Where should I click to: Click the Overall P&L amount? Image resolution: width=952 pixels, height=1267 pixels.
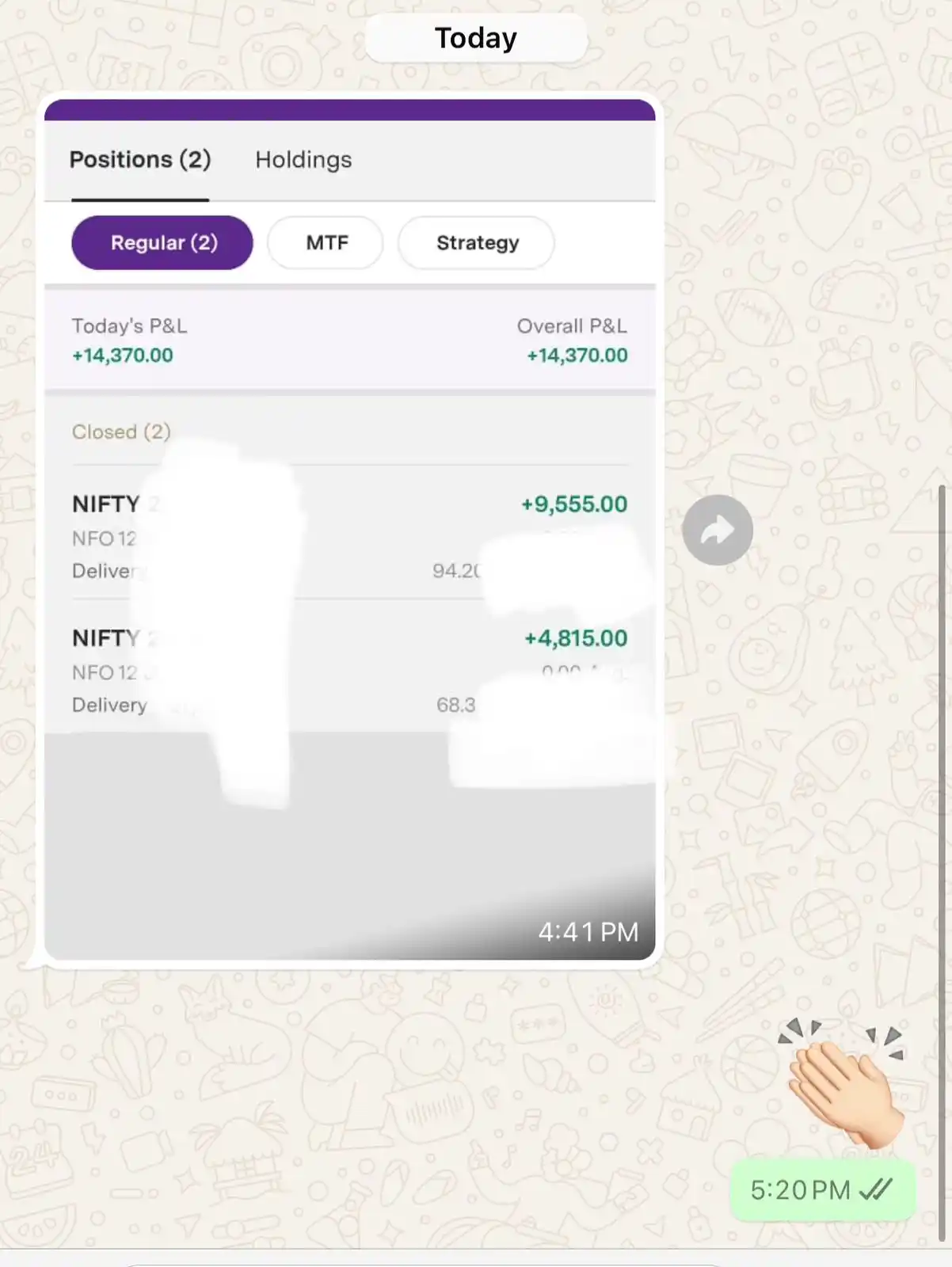tap(577, 356)
